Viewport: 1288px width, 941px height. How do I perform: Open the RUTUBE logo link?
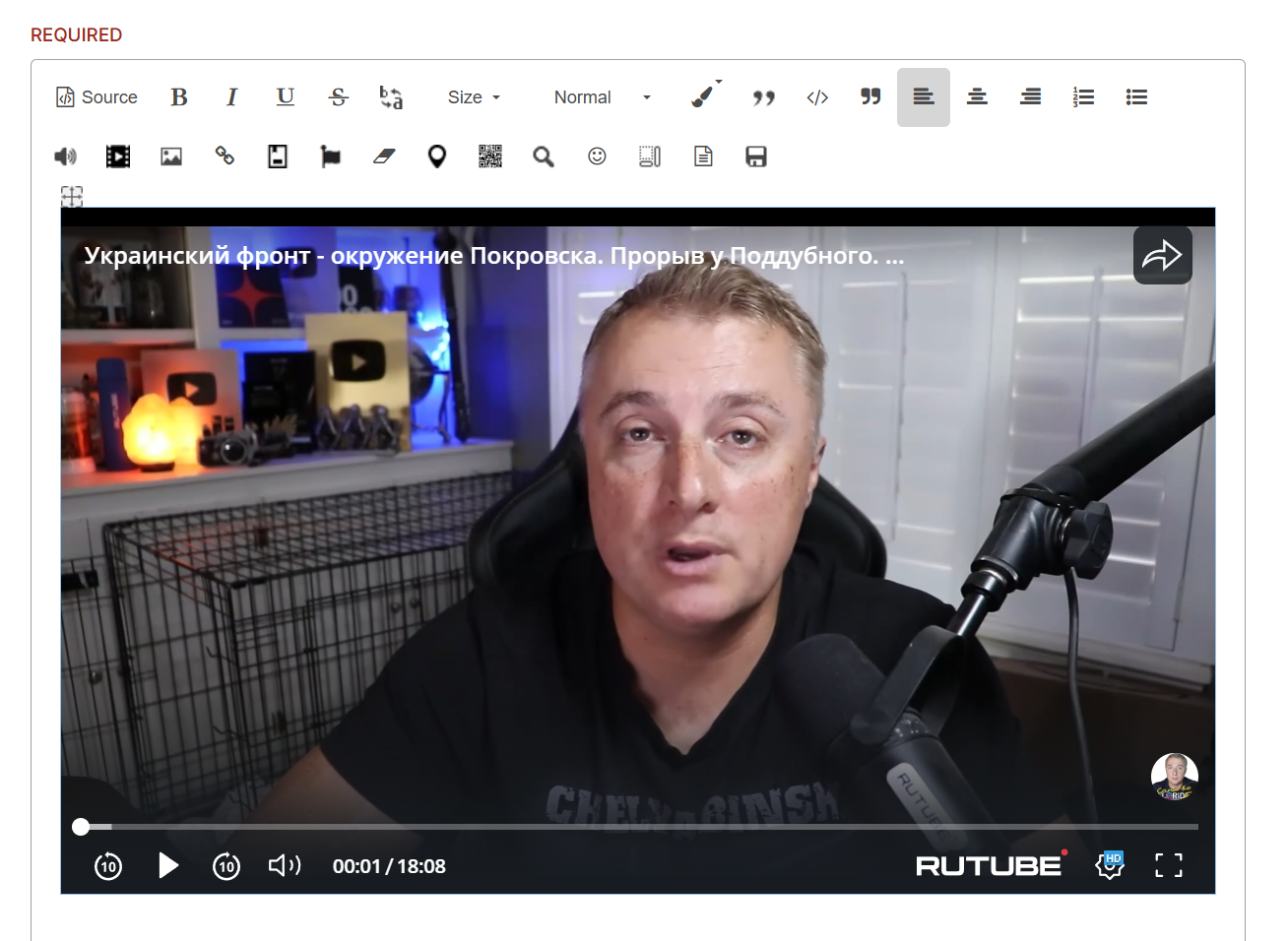pyautogui.click(x=991, y=864)
